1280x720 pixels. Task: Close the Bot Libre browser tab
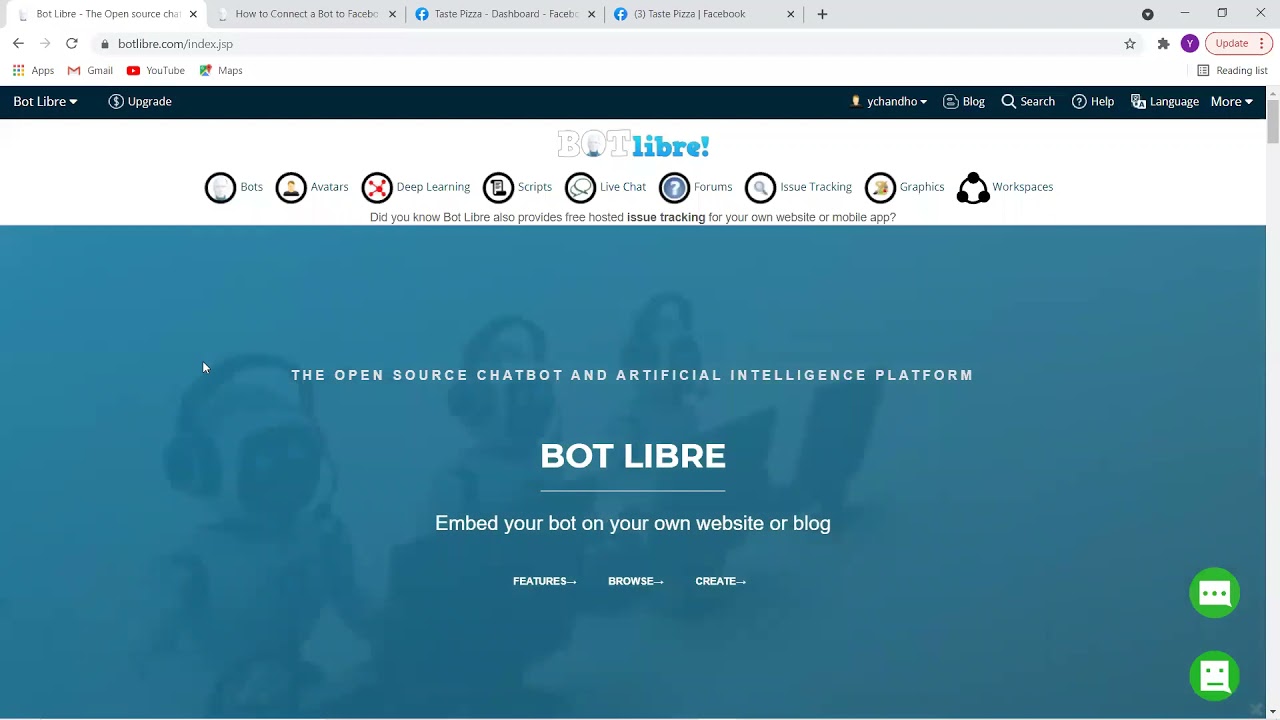click(x=193, y=14)
